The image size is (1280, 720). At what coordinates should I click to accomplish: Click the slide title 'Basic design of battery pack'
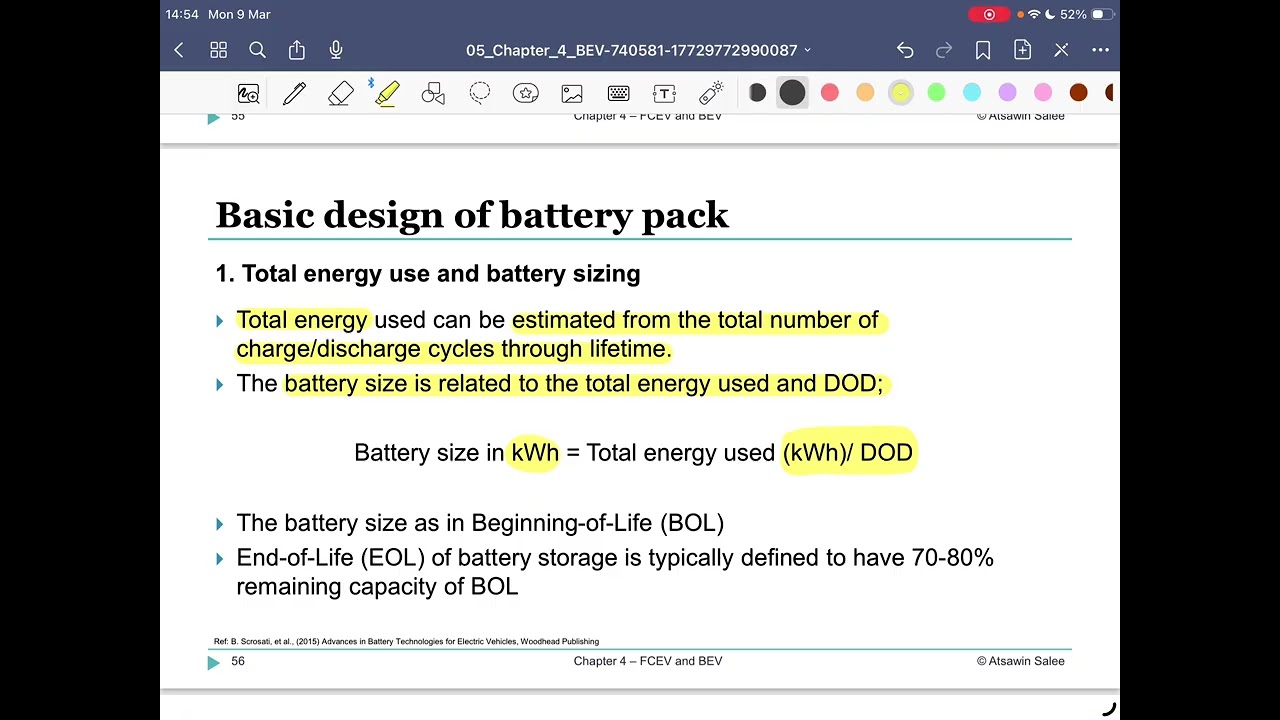[472, 215]
